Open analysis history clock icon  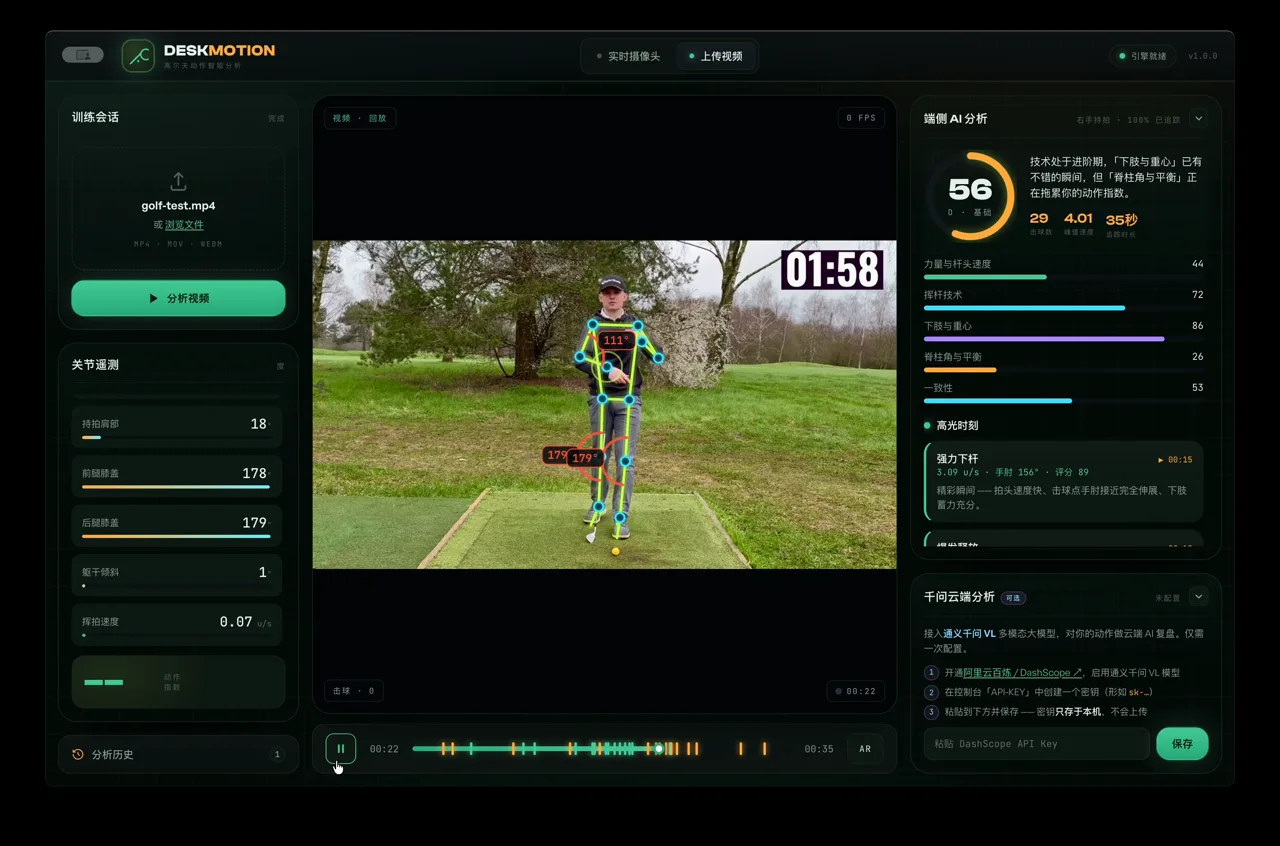point(78,755)
